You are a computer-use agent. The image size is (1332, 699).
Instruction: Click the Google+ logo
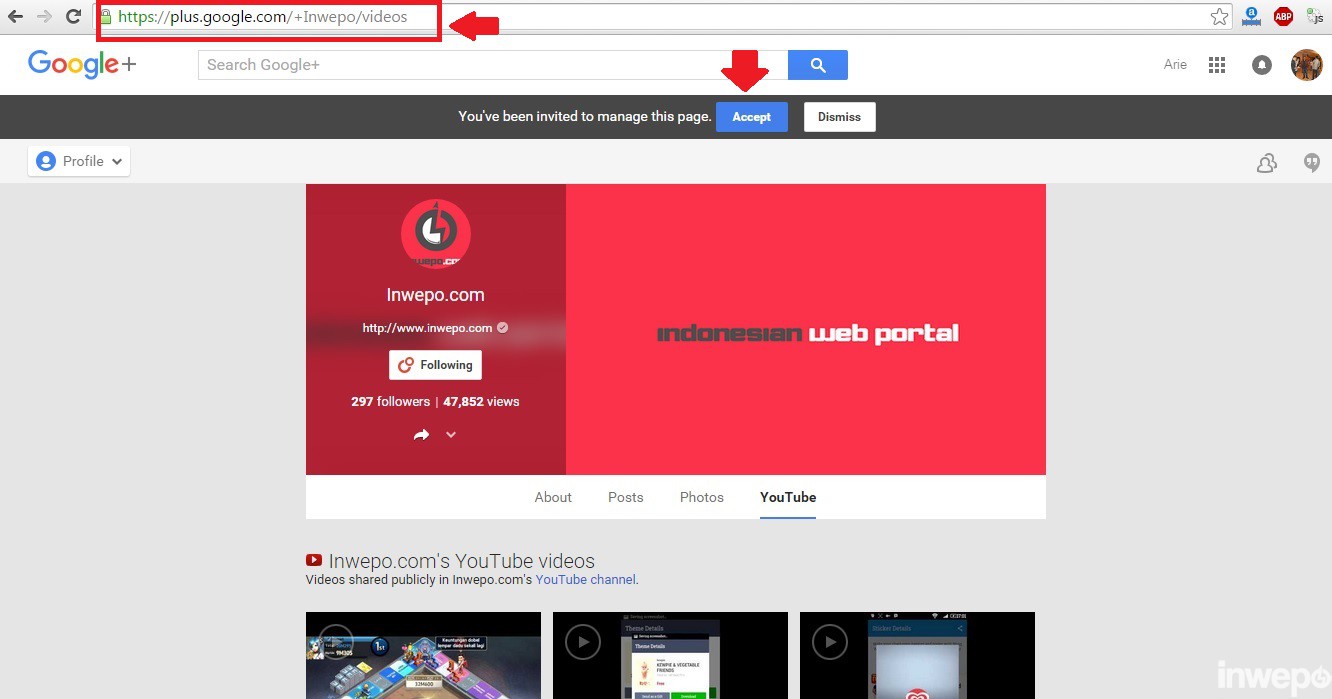(x=82, y=65)
